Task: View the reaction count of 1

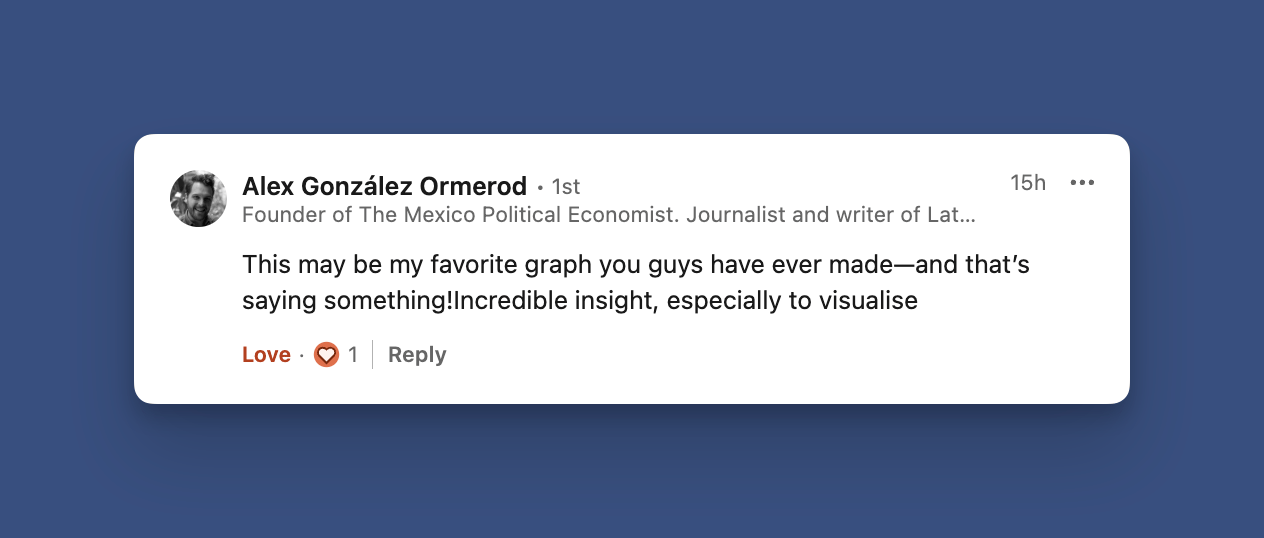Action: [352, 355]
